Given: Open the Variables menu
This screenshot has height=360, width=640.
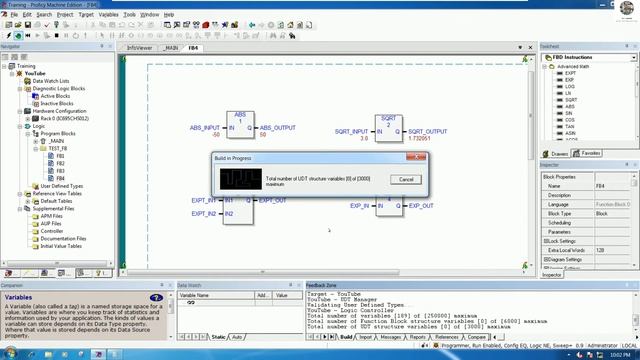Looking at the screenshot, I should tap(108, 15).
